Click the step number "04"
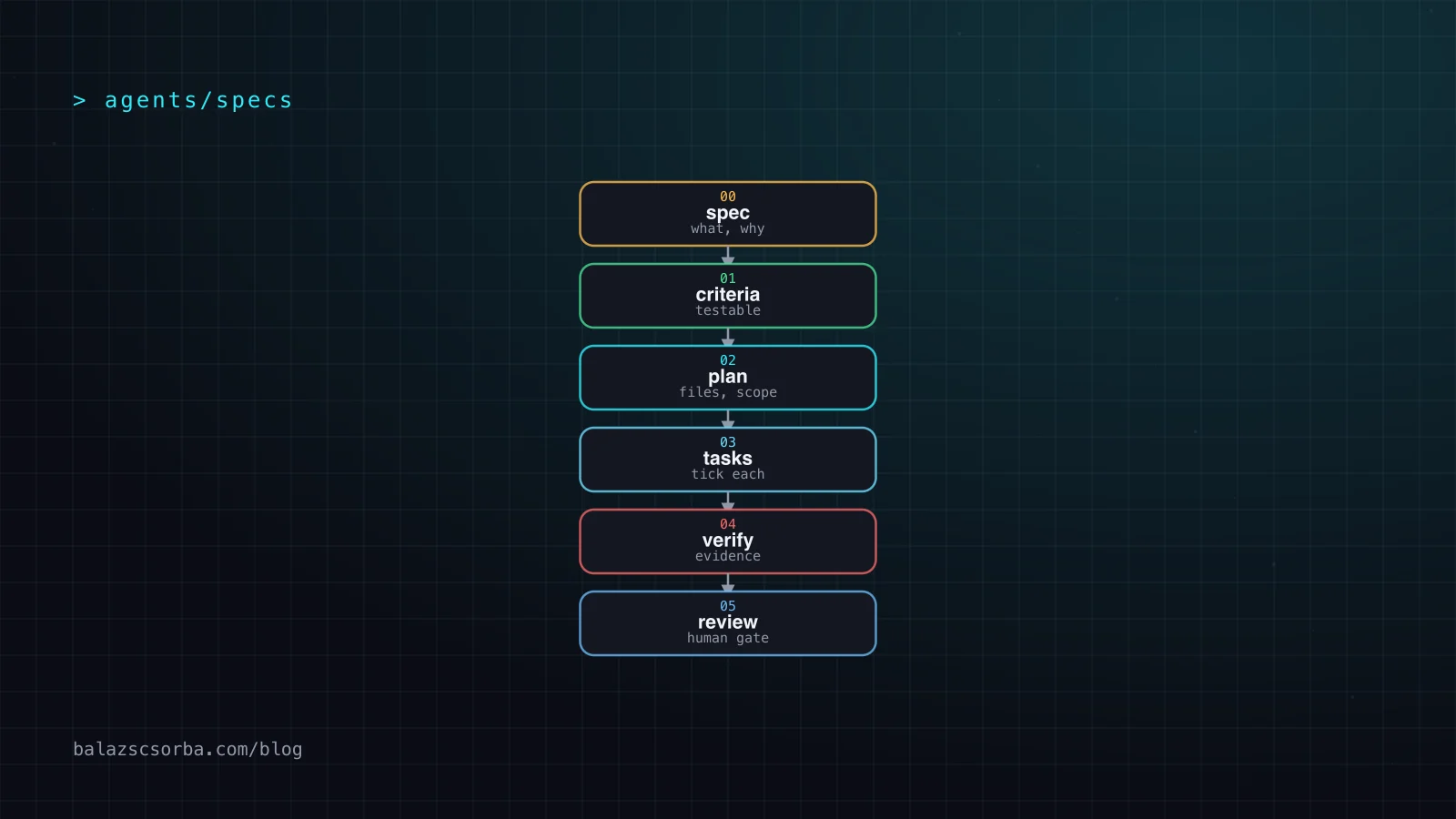1456x819 pixels. 728,524
